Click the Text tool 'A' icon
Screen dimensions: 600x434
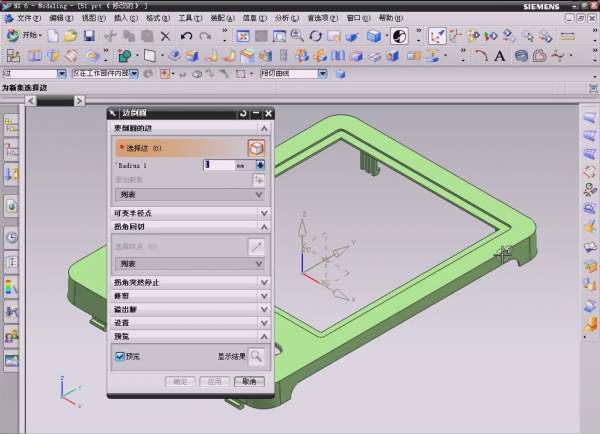point(500,55)
